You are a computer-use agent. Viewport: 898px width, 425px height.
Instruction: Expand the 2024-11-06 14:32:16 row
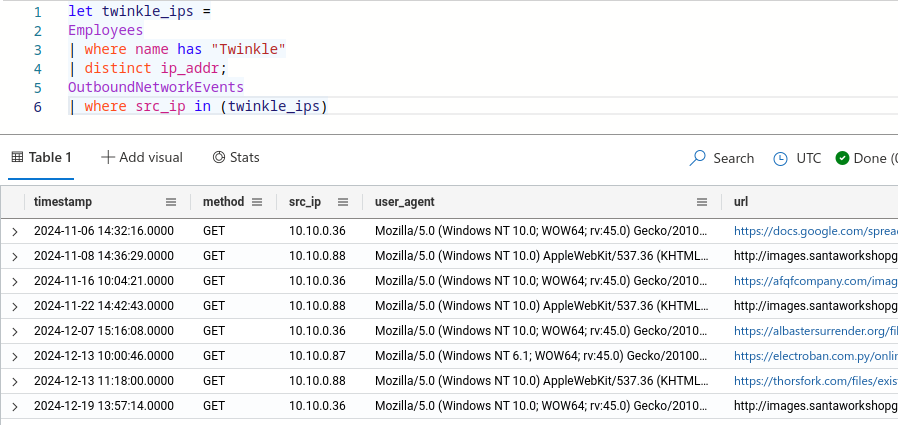[15, 231]
